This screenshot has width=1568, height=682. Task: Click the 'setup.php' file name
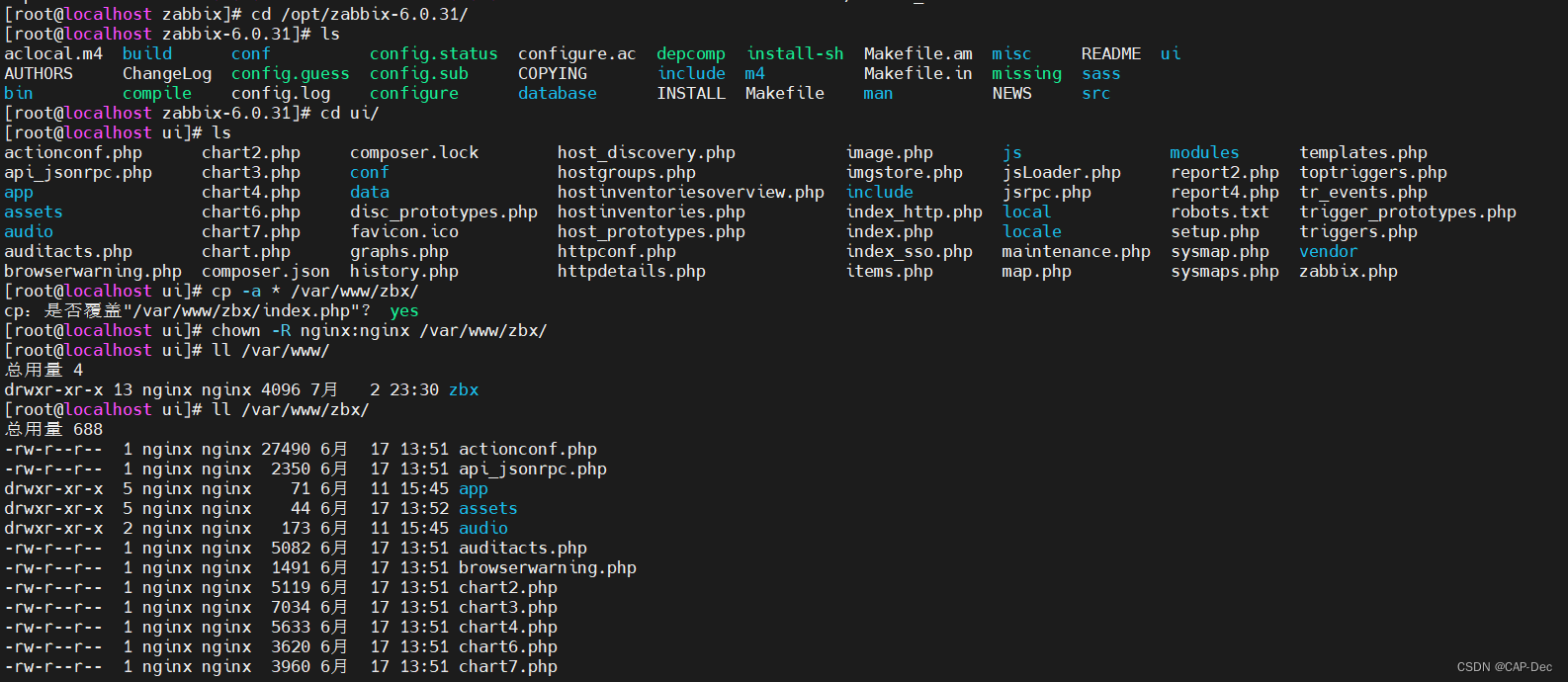[1215, 231]
